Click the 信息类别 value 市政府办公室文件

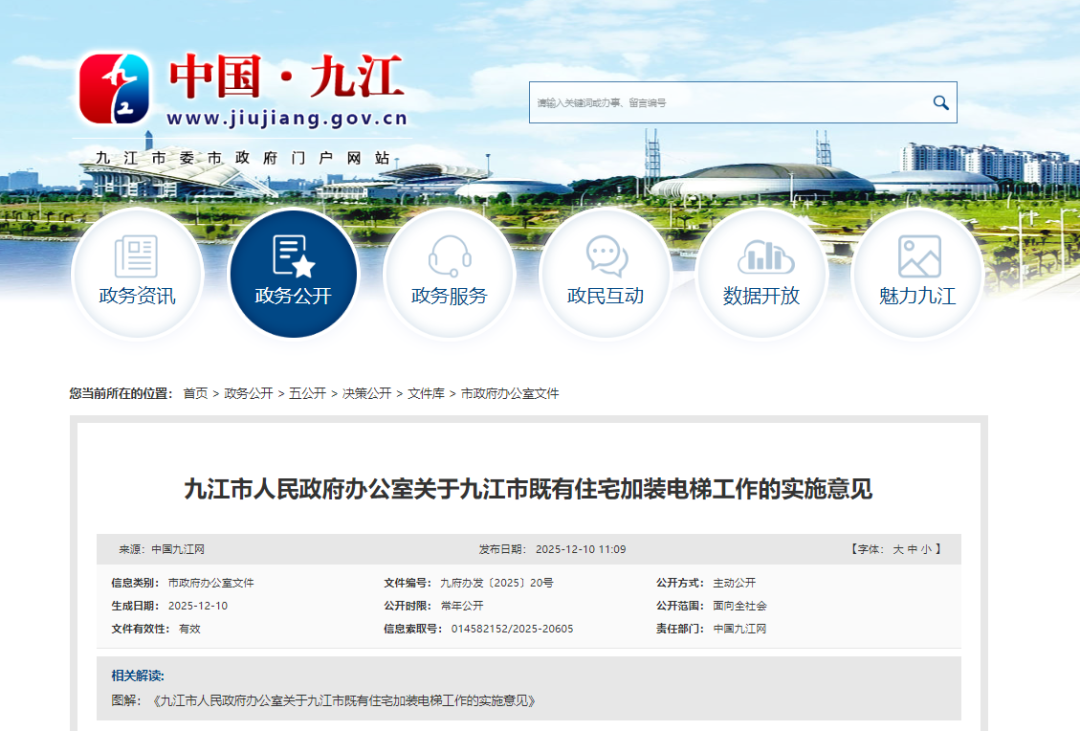[x=211, y=583]
